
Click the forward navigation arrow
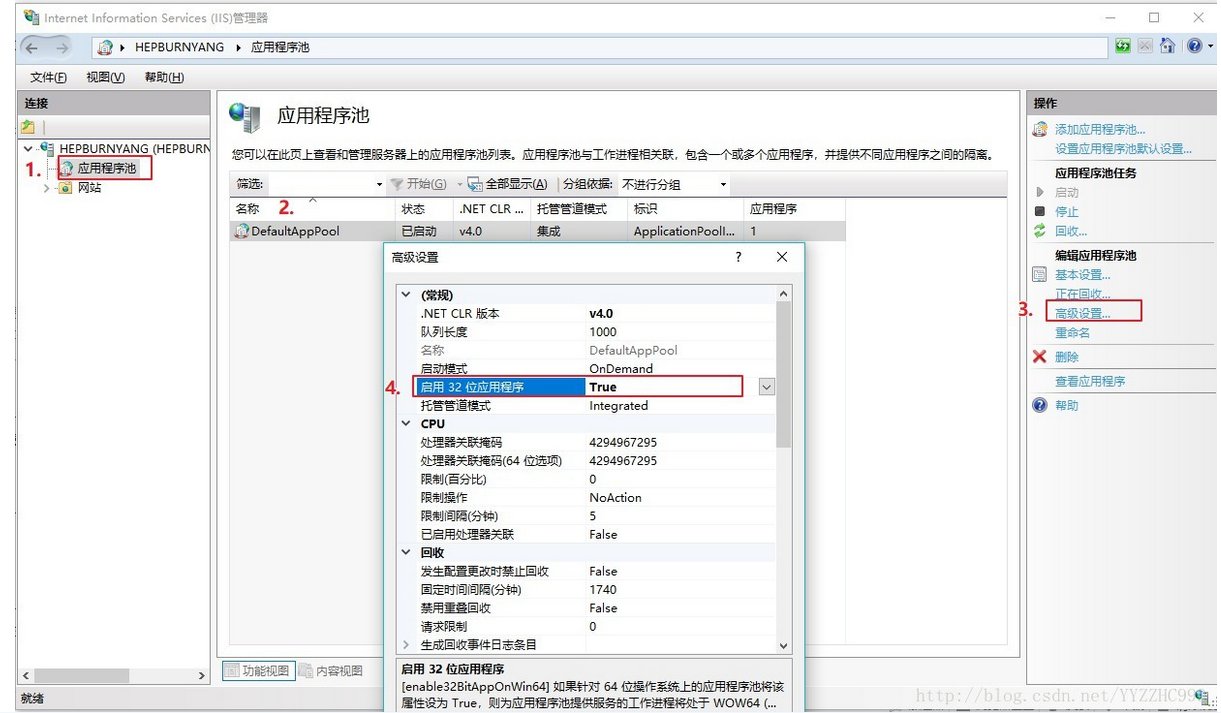click(62, 47)
